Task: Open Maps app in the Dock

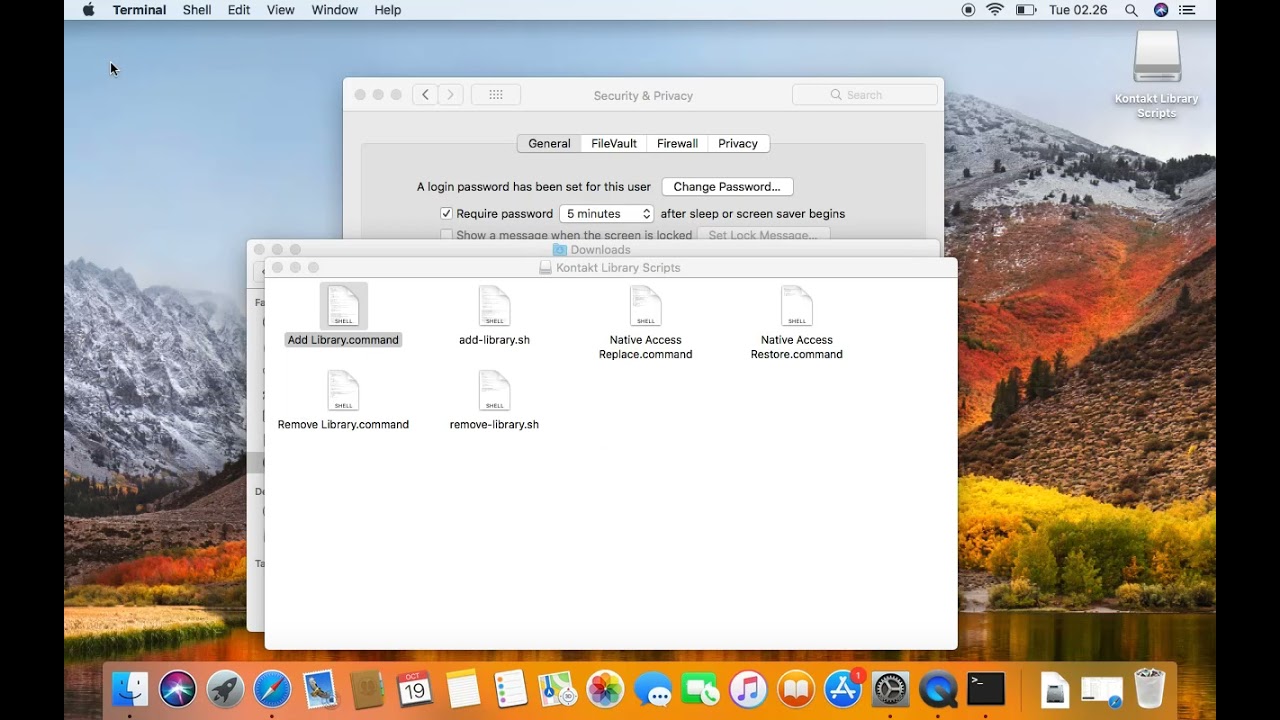Action: point(557,689)
